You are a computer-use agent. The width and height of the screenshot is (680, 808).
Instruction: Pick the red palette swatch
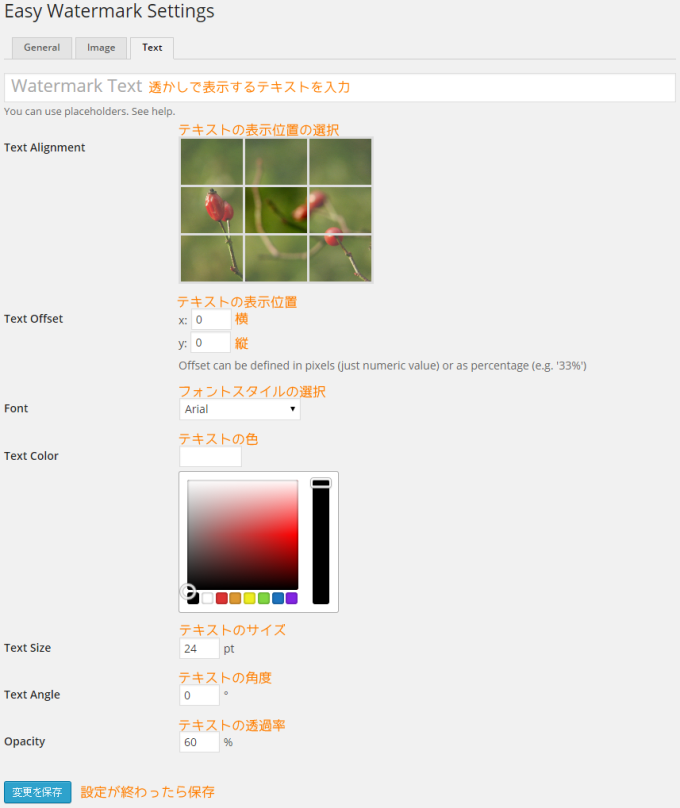(x=222, y=598)
